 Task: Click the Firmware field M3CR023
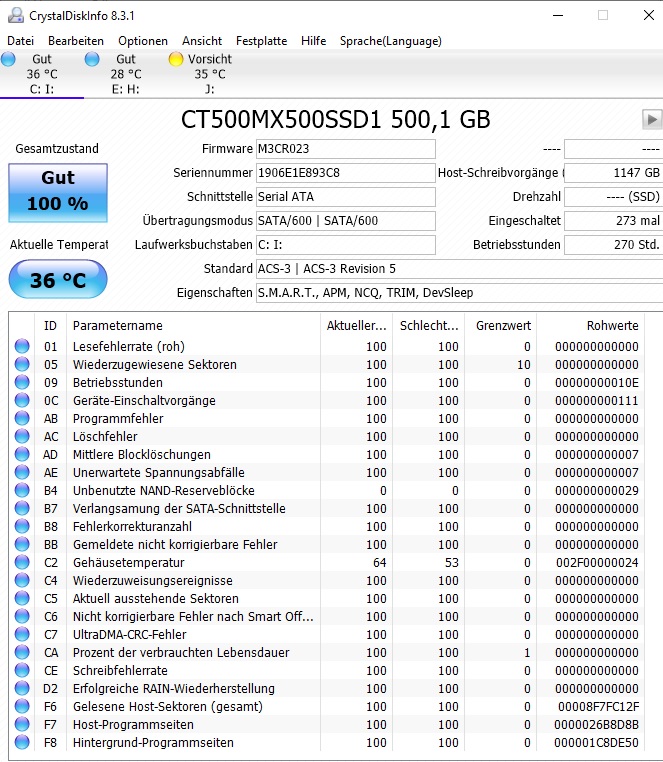pos(346,149)
